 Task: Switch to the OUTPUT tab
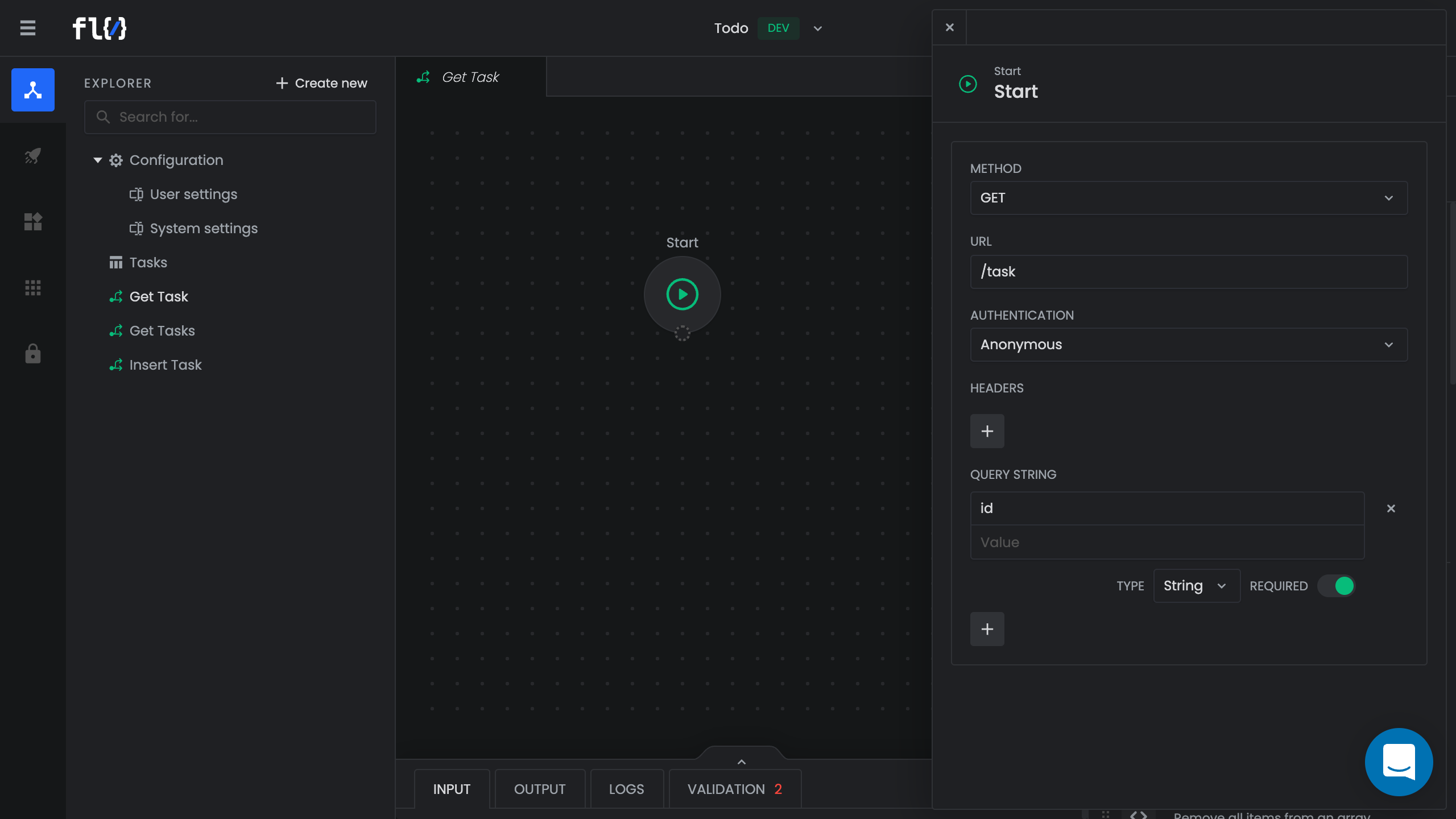(x=540, y=789)
